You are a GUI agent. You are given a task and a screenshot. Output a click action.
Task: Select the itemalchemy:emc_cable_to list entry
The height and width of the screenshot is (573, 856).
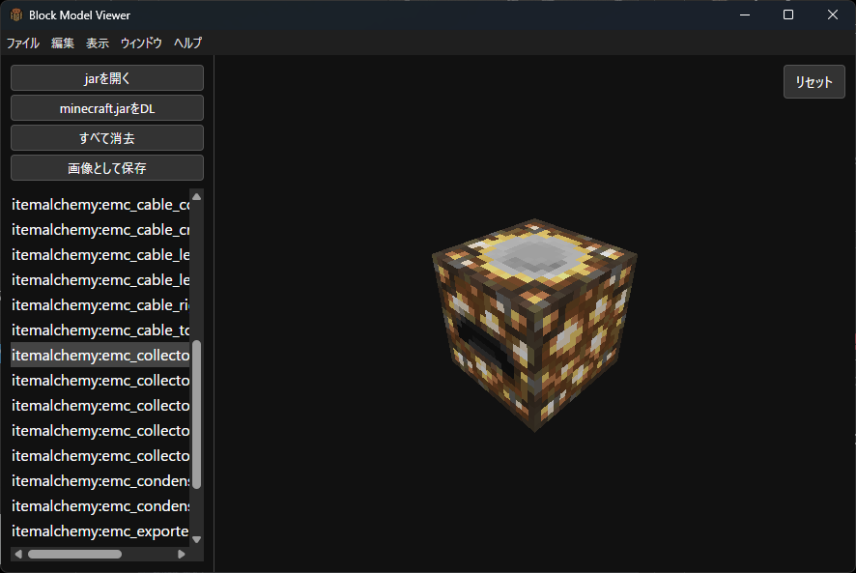[100, 330]
